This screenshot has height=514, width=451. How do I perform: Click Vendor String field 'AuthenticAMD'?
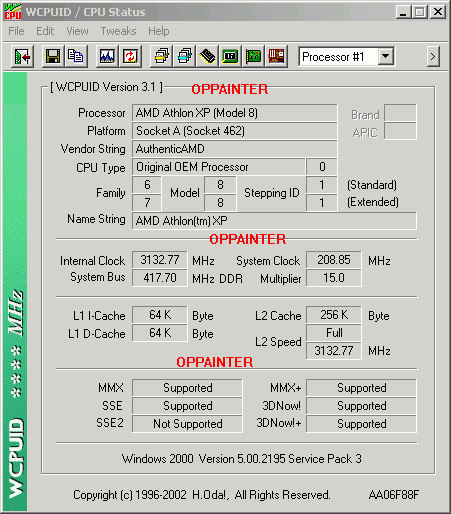point(235,149)
